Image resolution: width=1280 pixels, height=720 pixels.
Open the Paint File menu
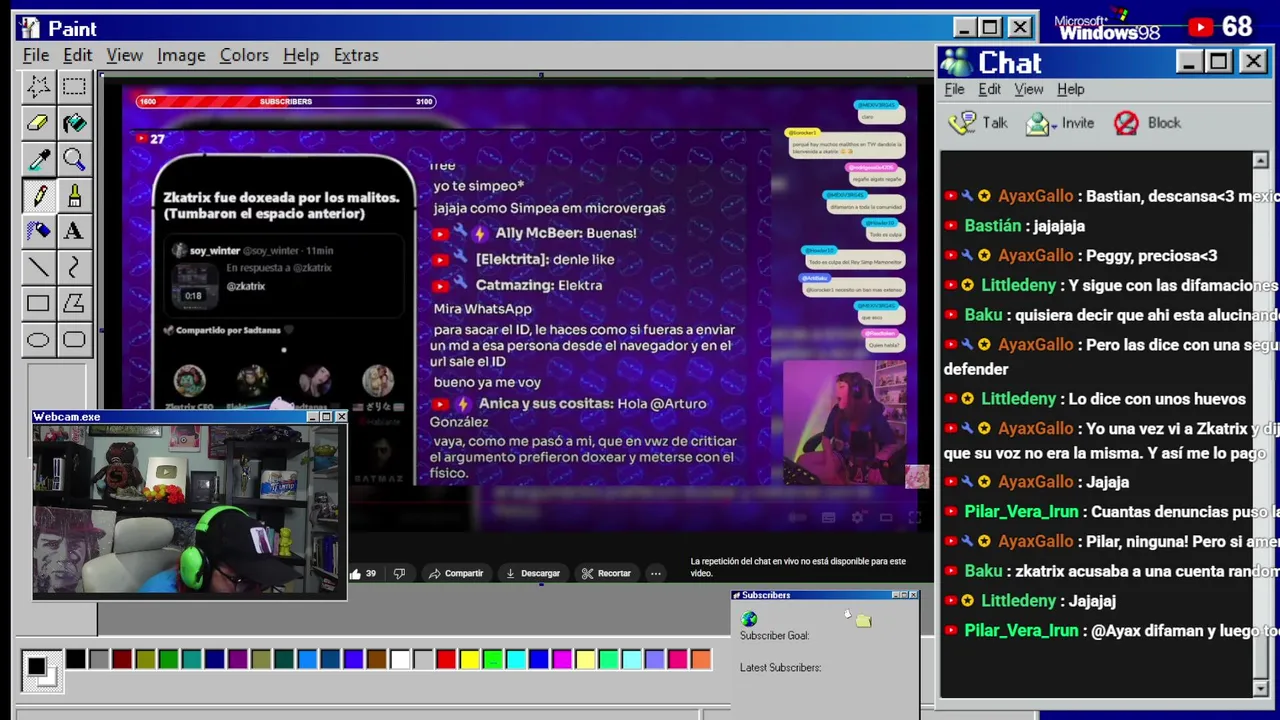pos(36,55)
